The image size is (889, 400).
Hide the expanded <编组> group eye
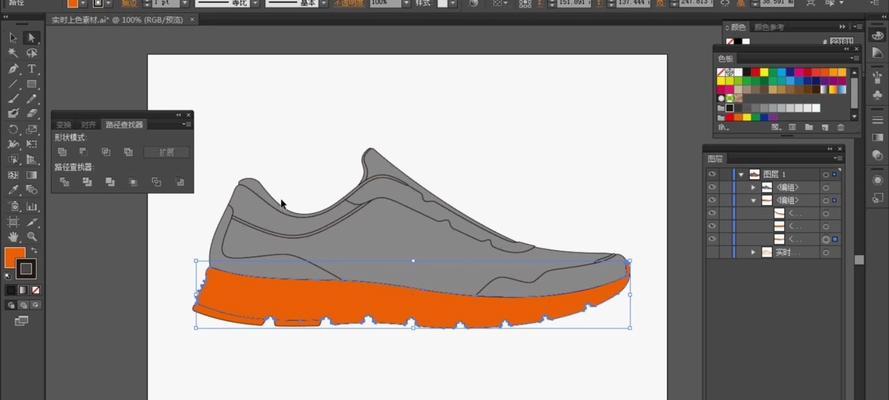[x=712, y=201]
